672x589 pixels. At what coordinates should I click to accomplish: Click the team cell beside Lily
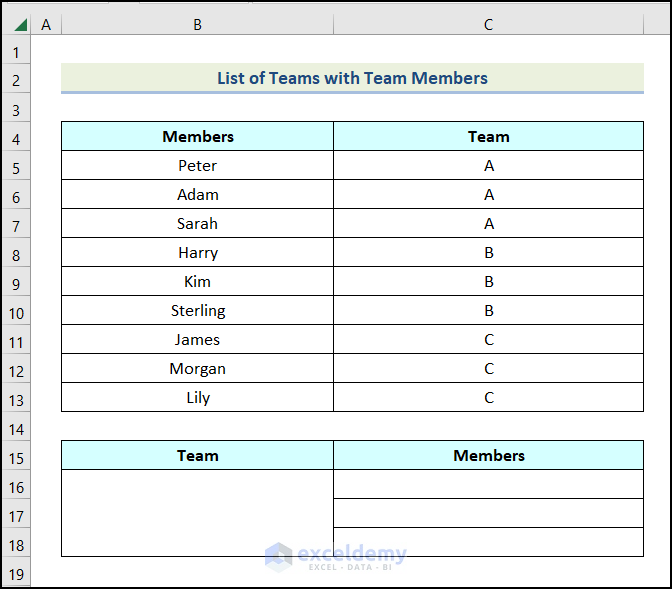click(x=488, y=398)
